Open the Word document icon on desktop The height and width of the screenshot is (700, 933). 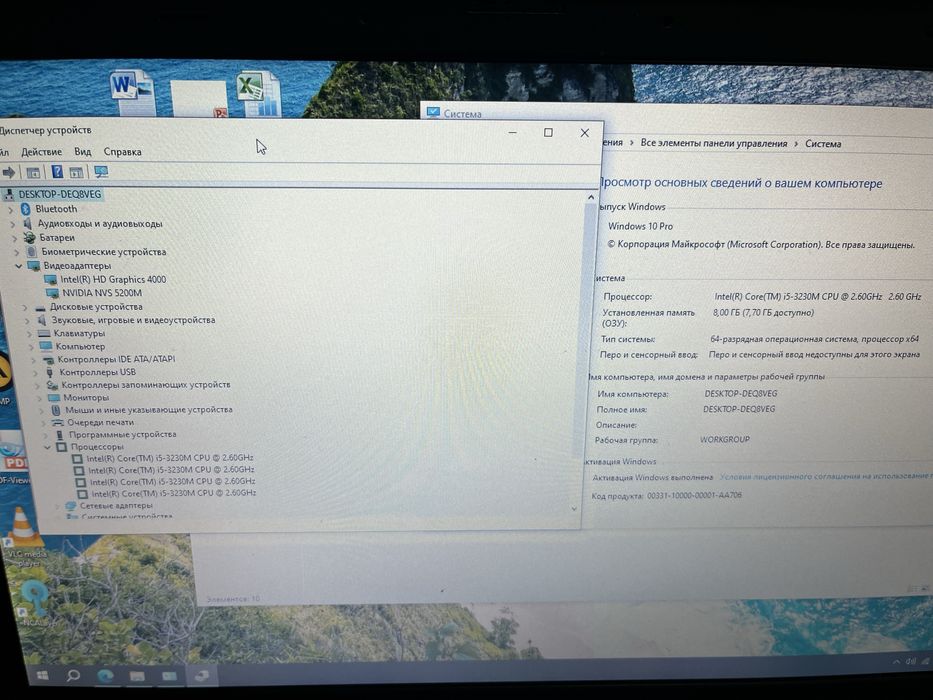[133, 92]
